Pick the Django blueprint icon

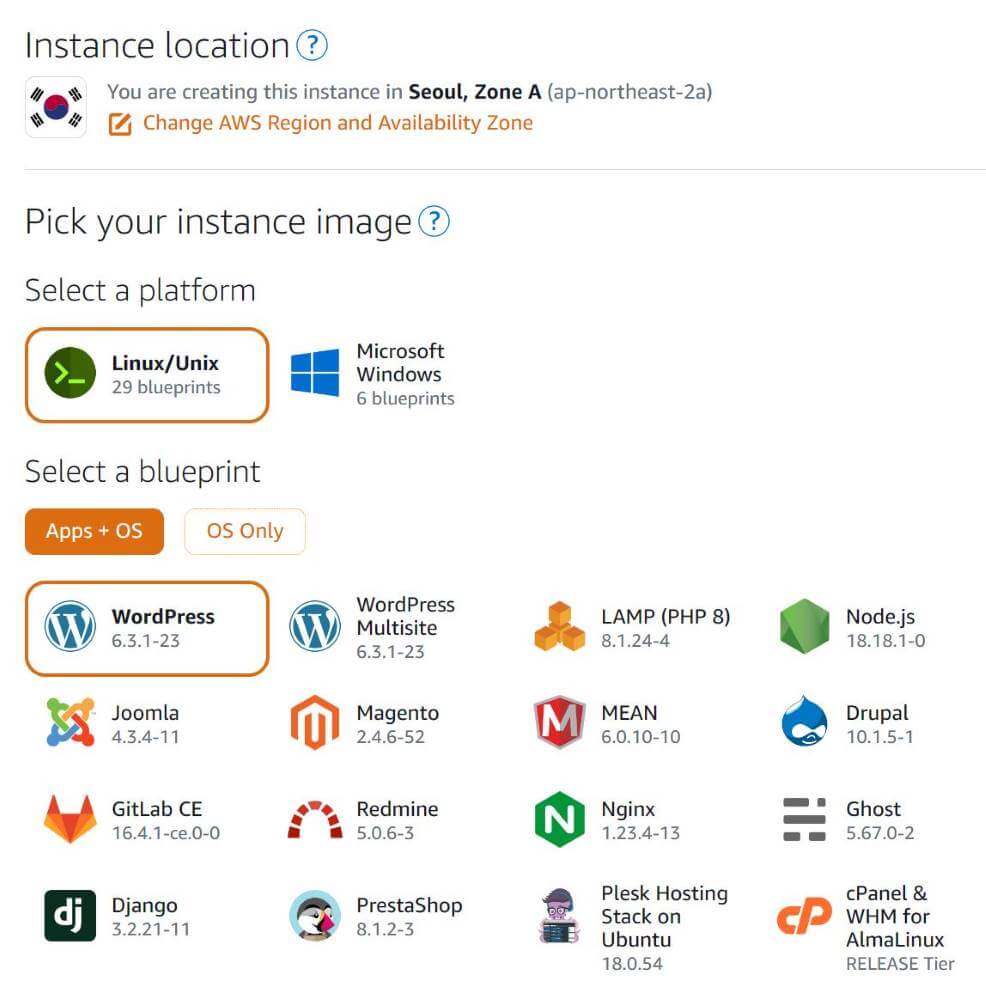(70, 916)
